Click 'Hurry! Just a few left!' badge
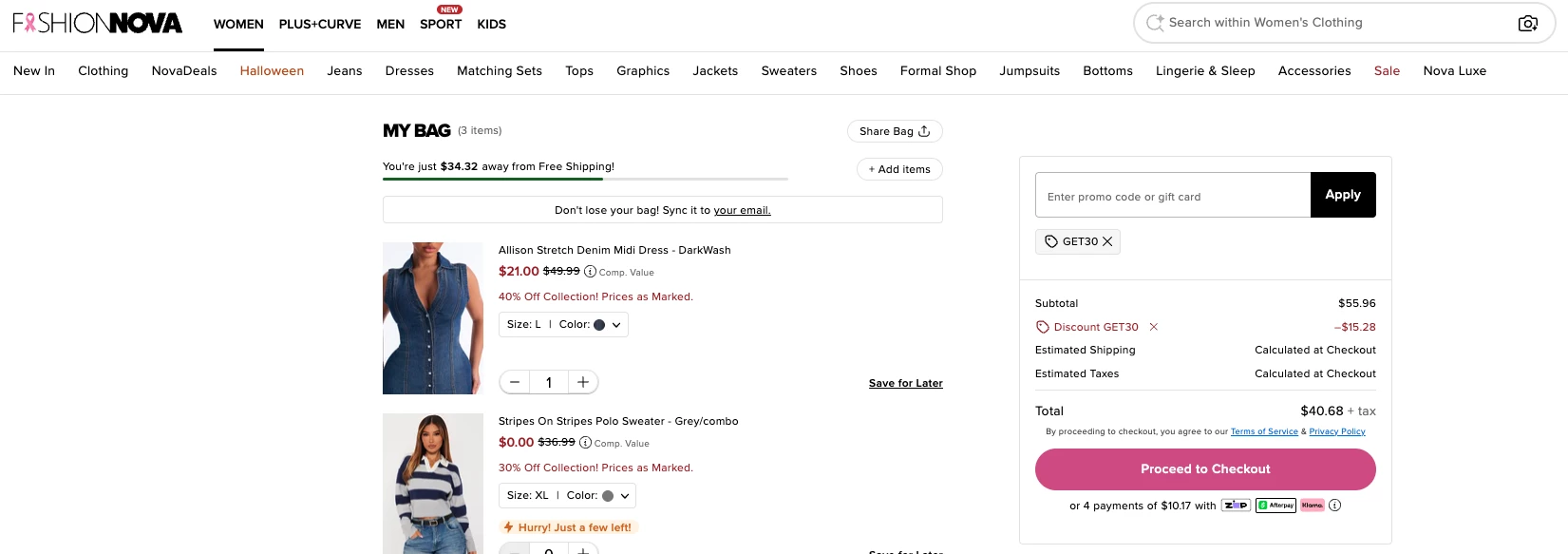The width and height of the screenshot is (1568, 554). click(x=568, y=527)
